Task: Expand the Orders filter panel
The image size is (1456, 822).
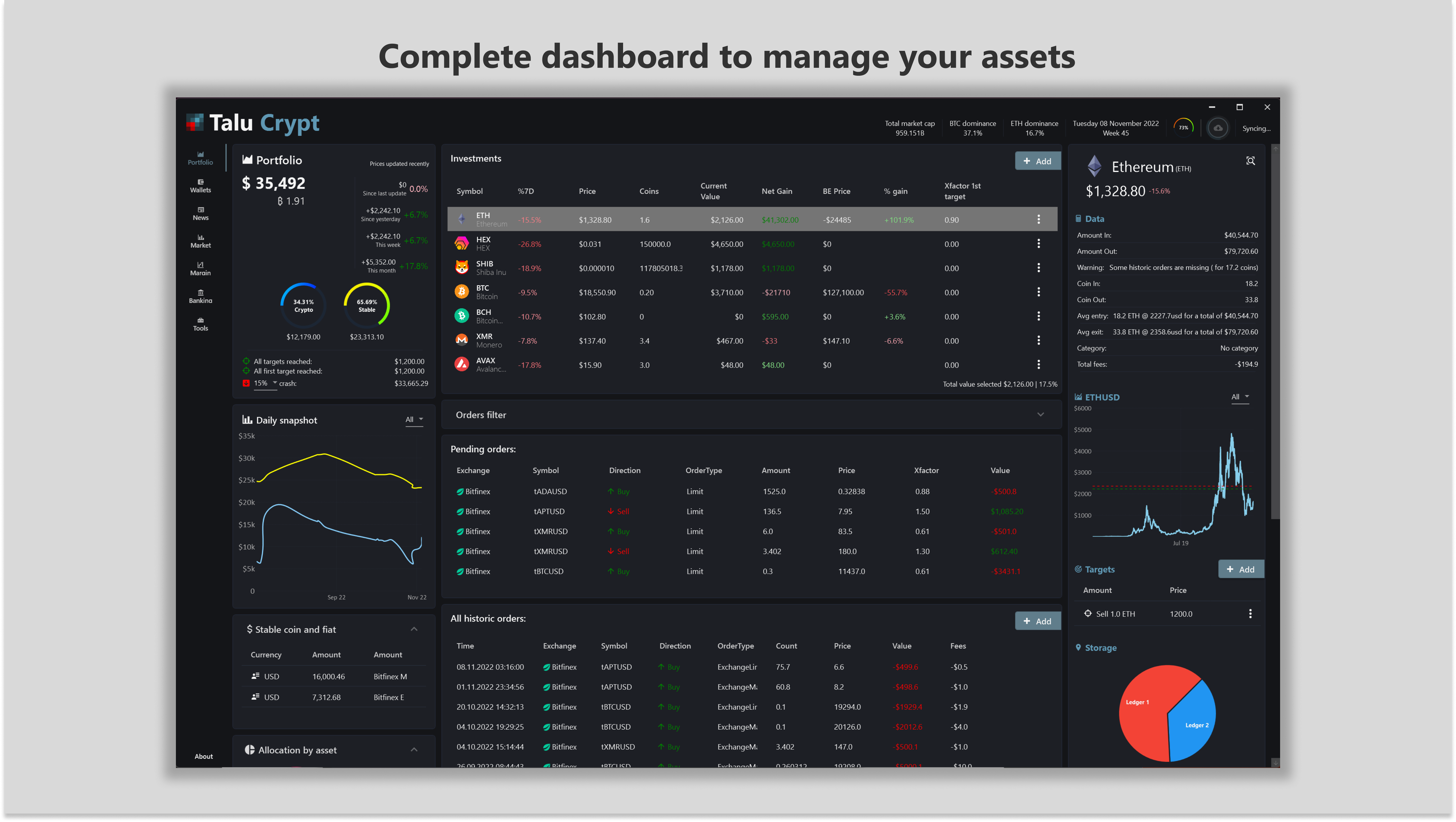Action: click(x=1040, y=415)
